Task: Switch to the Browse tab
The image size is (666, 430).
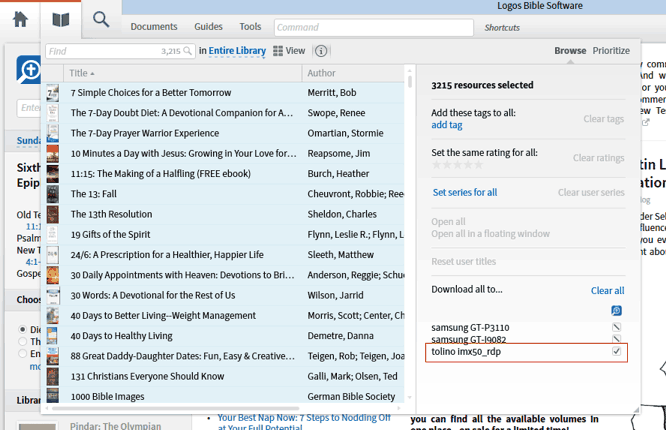Action: click(x=570, y=51)
